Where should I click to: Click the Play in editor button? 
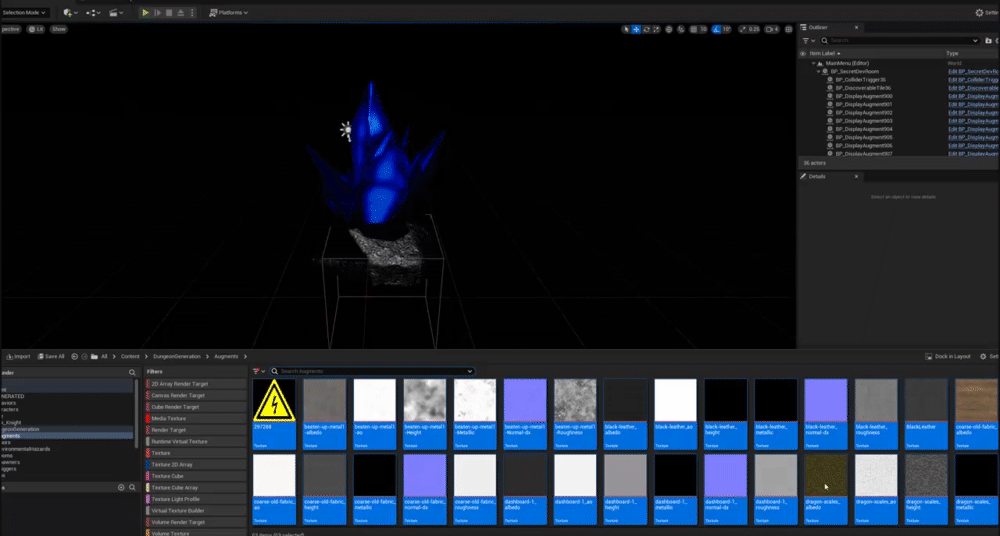coord(145,13)
